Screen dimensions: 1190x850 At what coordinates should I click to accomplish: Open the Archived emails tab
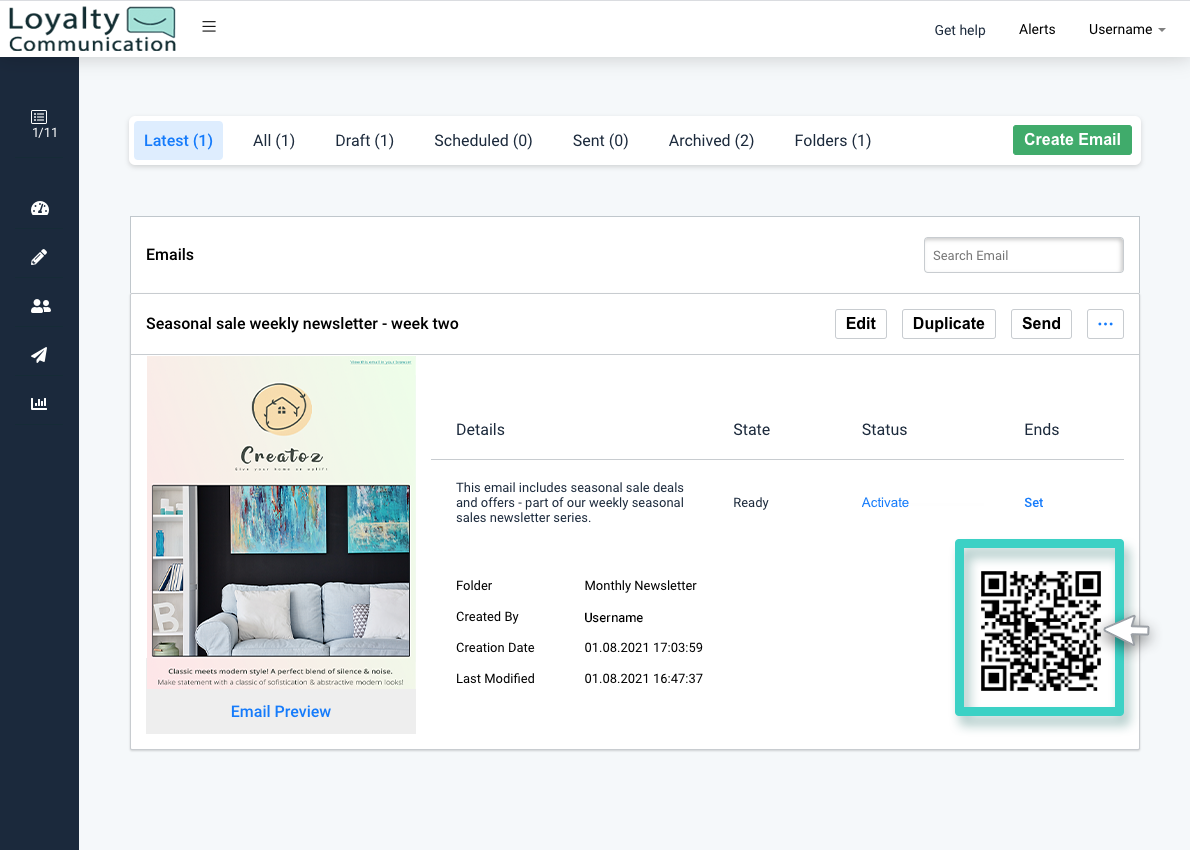pyautogui.click(x=711, y=140)
